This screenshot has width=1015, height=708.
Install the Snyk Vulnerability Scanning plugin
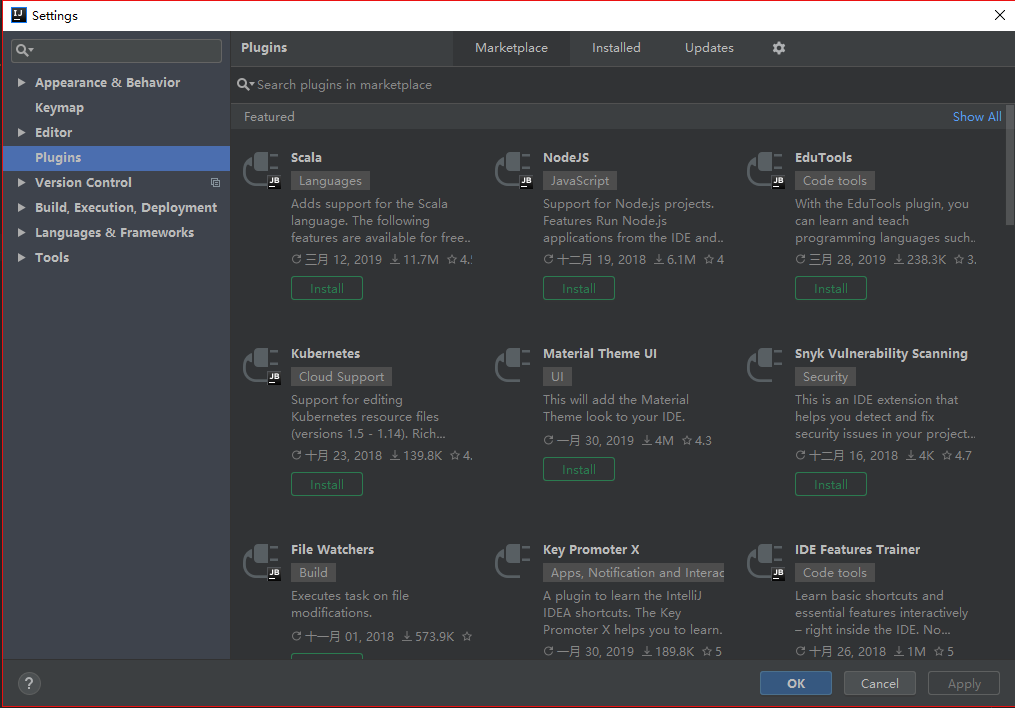(831, 485)
